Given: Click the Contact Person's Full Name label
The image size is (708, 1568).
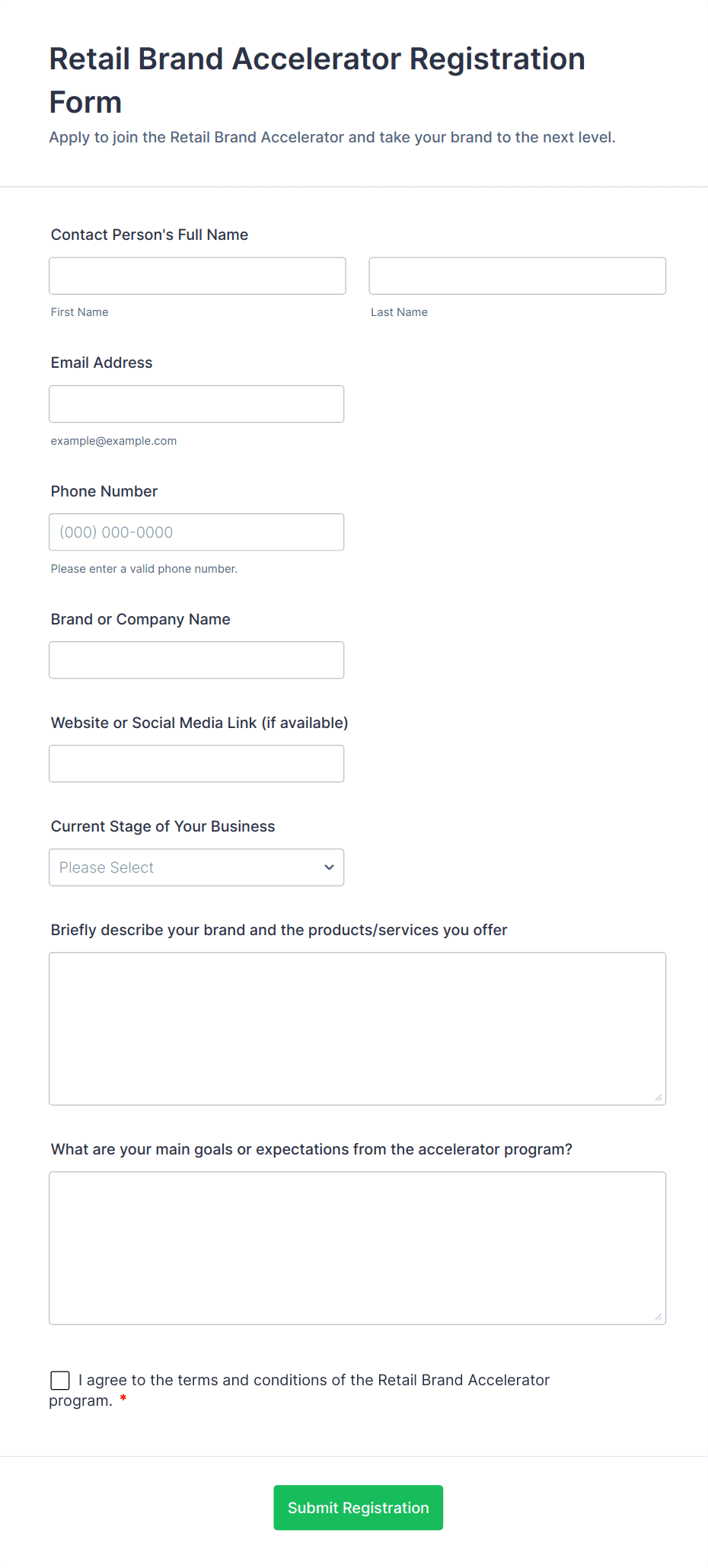Looking at the screenshot, I should pos(149,235).
